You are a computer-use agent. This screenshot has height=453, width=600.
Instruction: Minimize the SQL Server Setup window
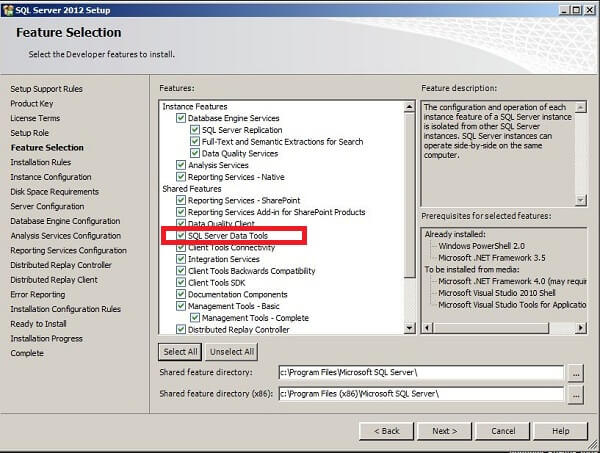(564, 10)
